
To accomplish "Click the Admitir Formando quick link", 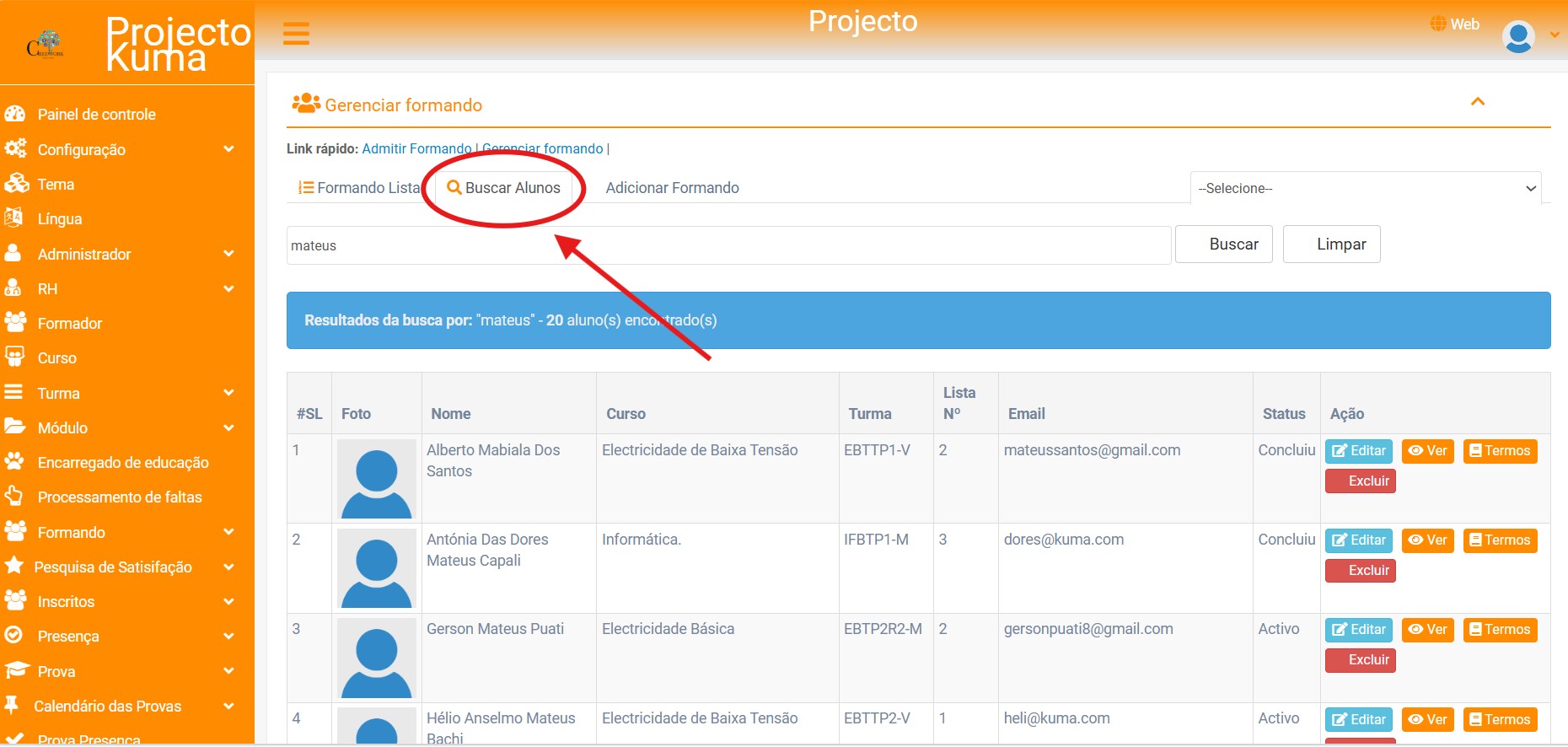I will [x=416, y=148].
